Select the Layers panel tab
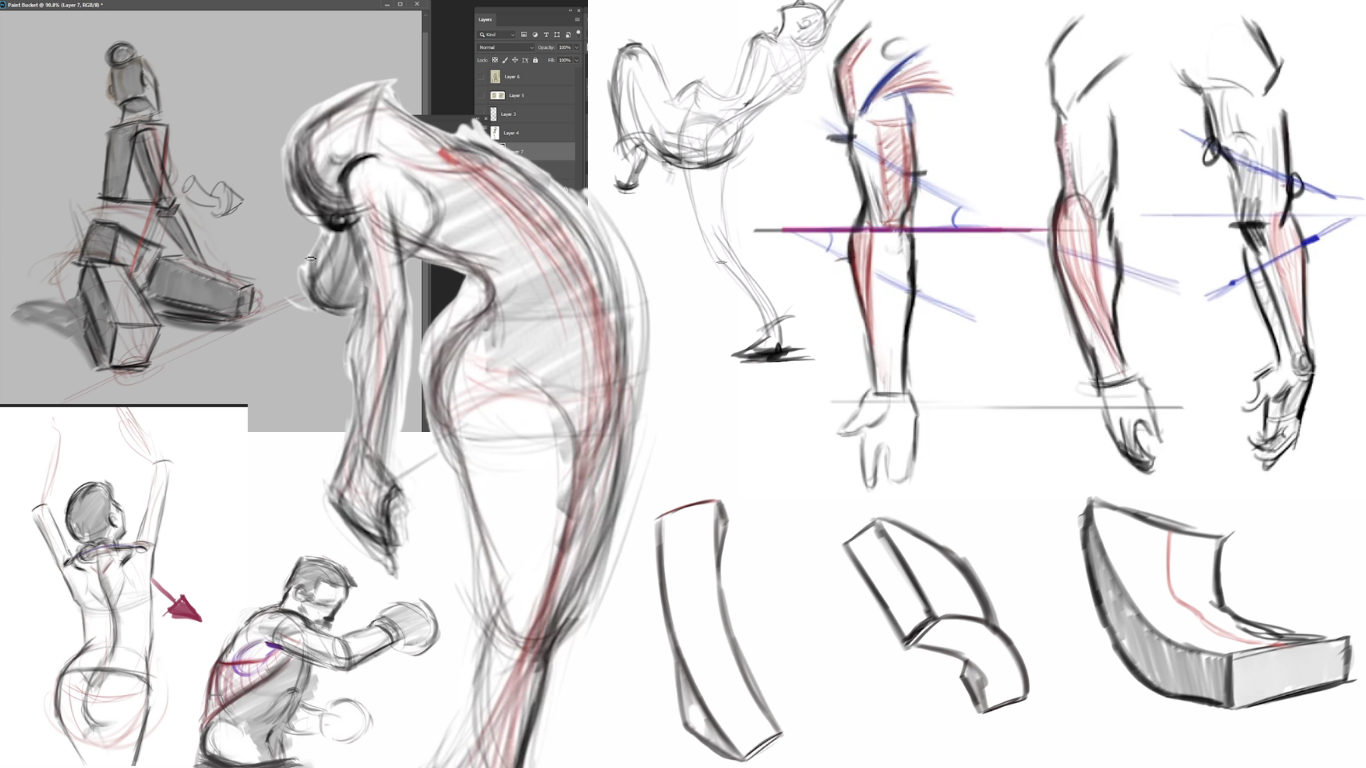The width and height of the screenshot is (1366, 768). [486, 19]
